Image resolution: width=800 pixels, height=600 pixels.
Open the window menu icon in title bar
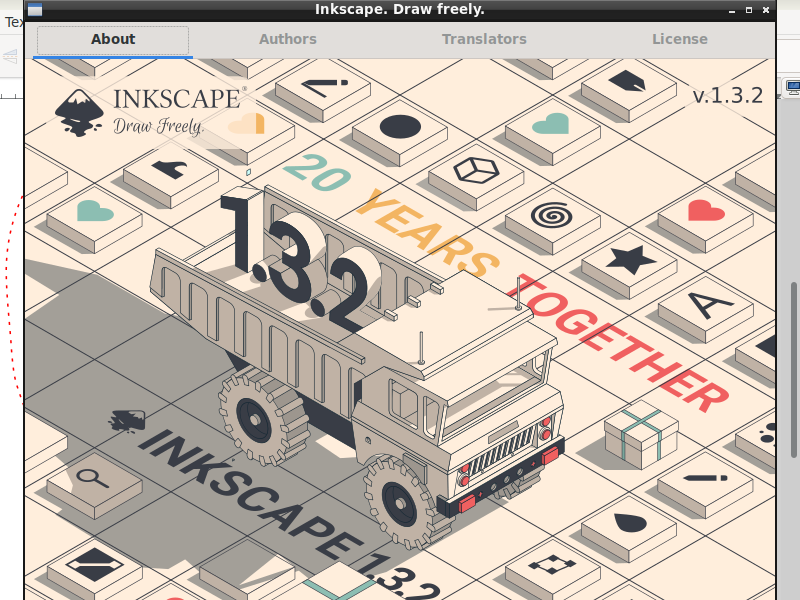pos(35,9)
